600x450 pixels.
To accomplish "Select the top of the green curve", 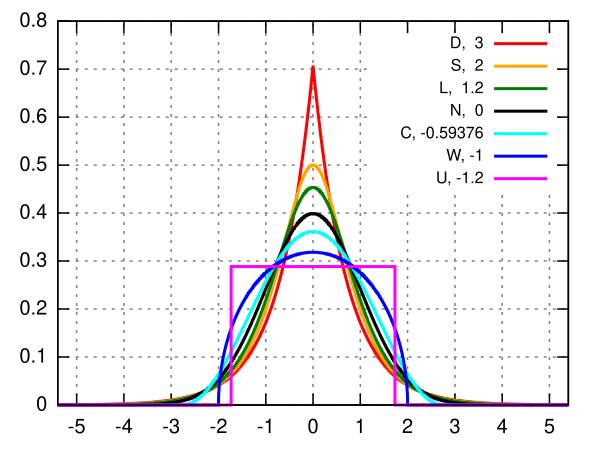I will tap(313, 187).
